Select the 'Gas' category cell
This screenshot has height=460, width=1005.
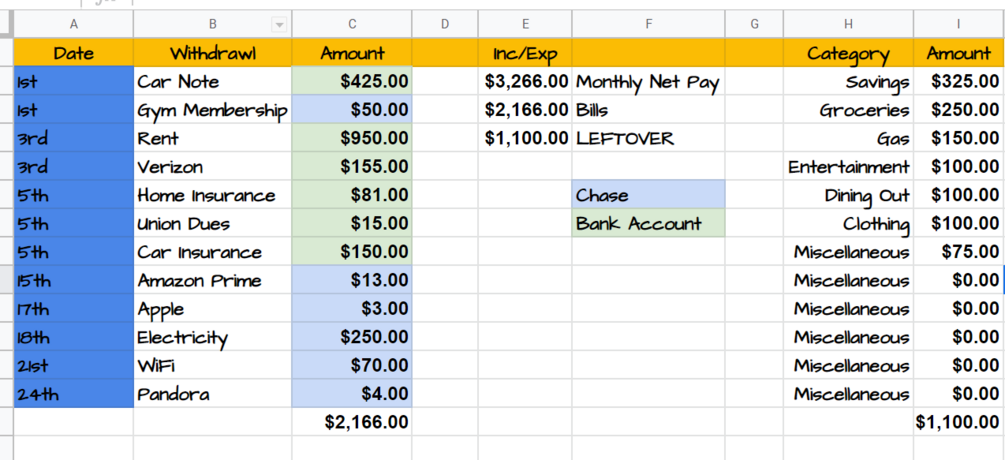(x=849, y=138)
